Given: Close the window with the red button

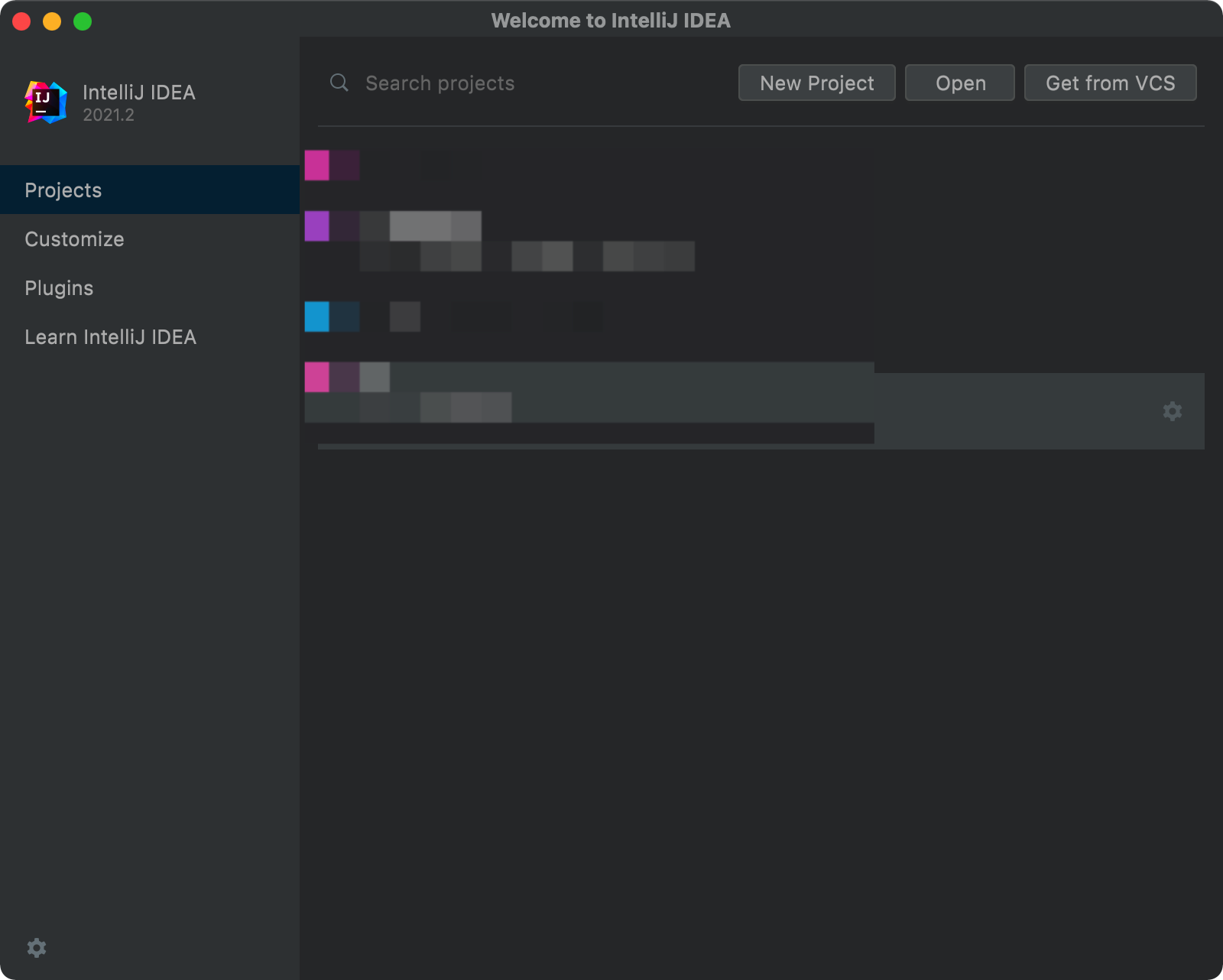Looking at the screenshot, I should pyautogui.click(x=21, y=21).
